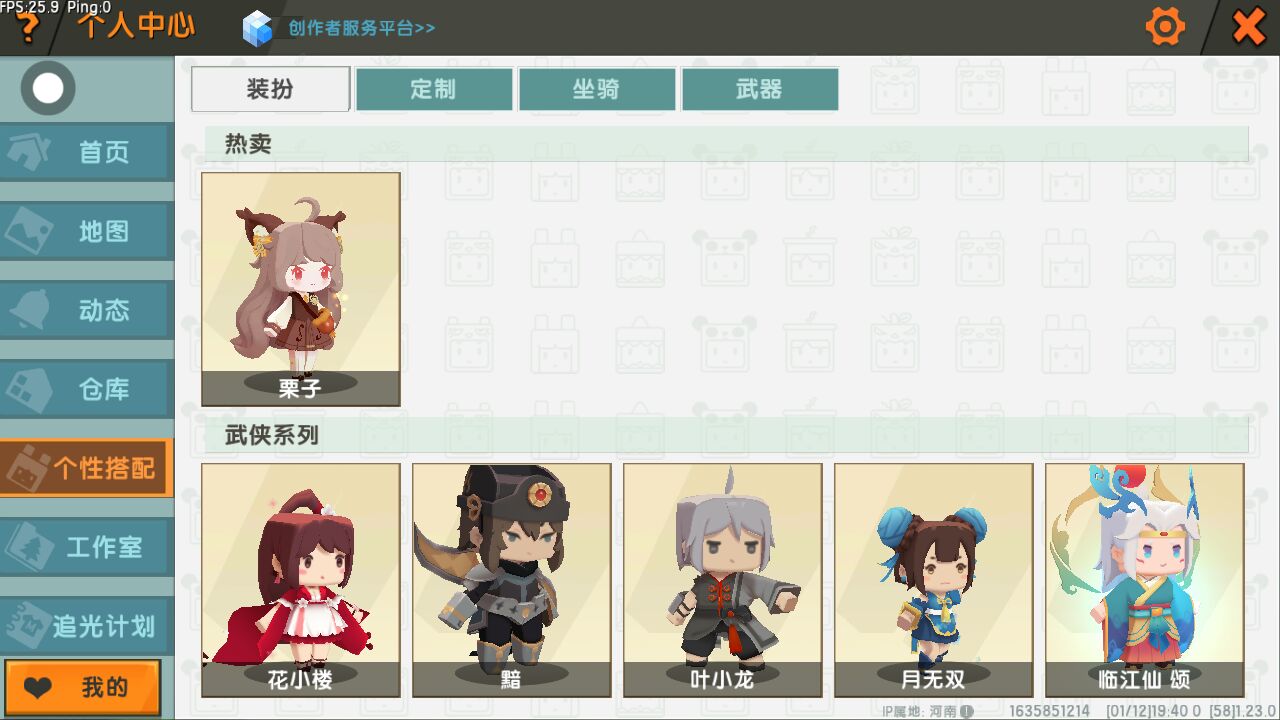
Task: Open 追光计划 in the sidebar
Action: [x=87, y=626]
